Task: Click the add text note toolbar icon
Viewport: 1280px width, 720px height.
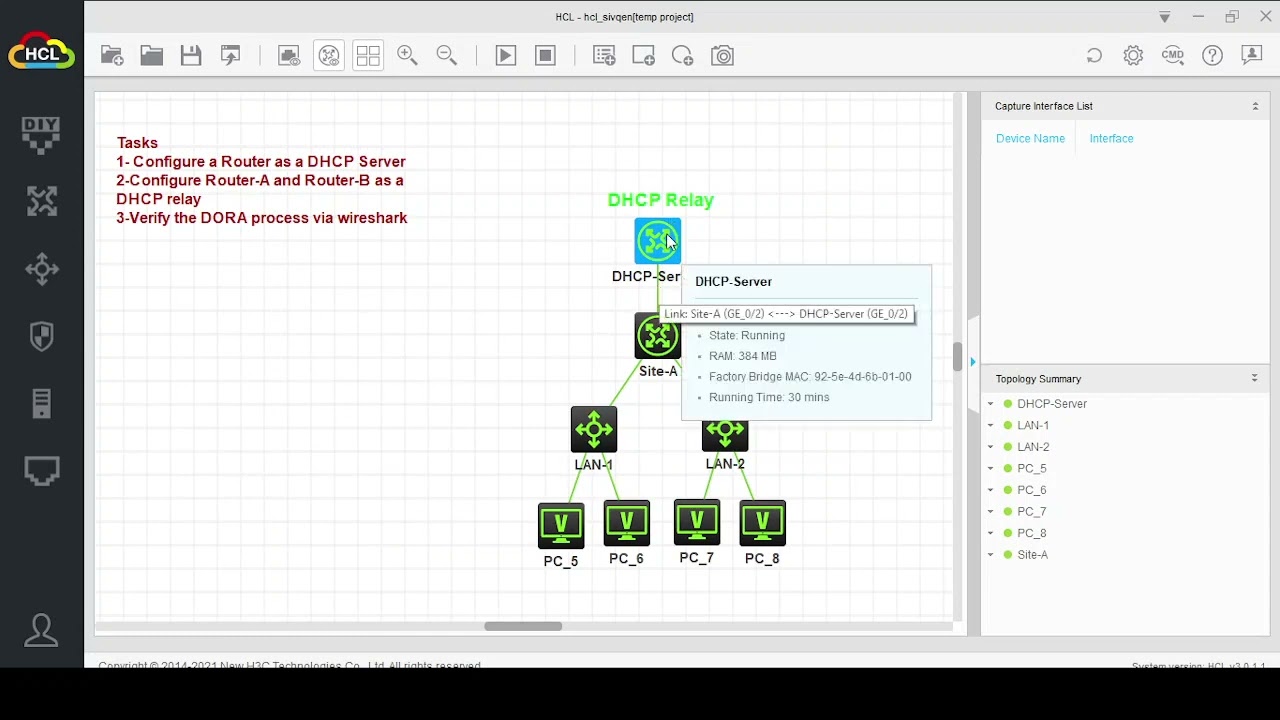Action: point(604,56)
